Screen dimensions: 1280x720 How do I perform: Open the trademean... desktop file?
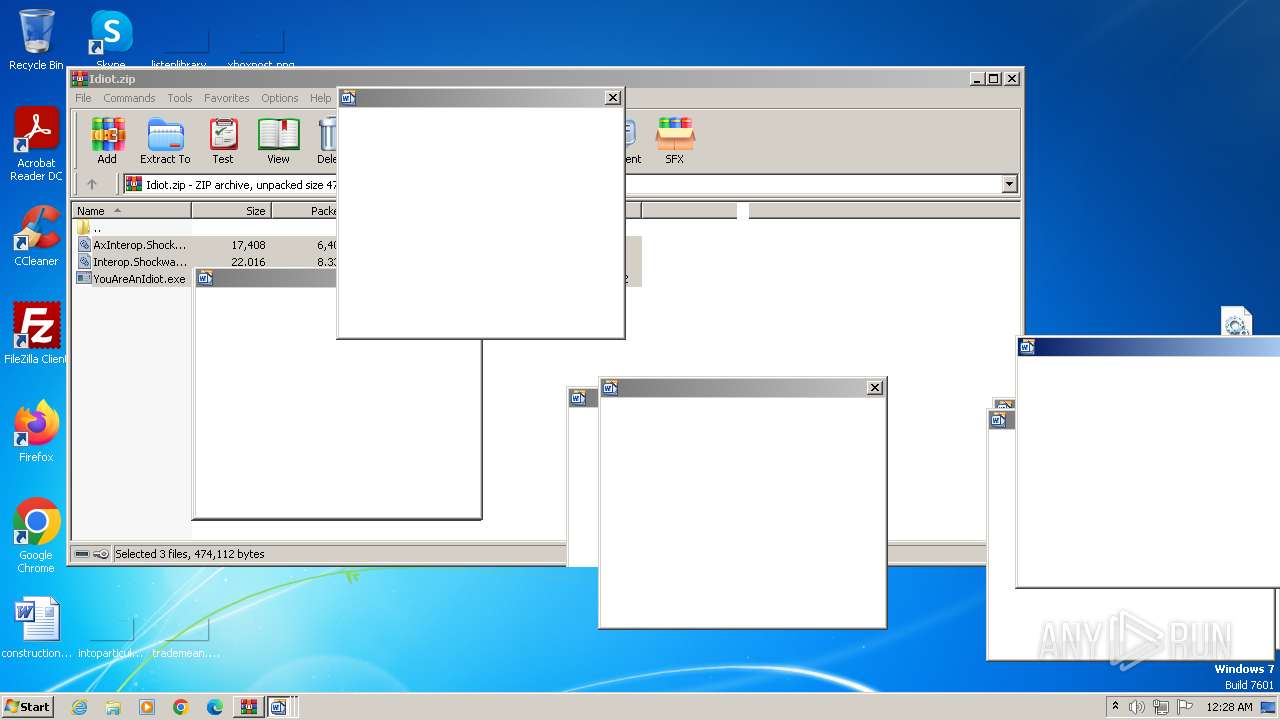coord(186,640)
